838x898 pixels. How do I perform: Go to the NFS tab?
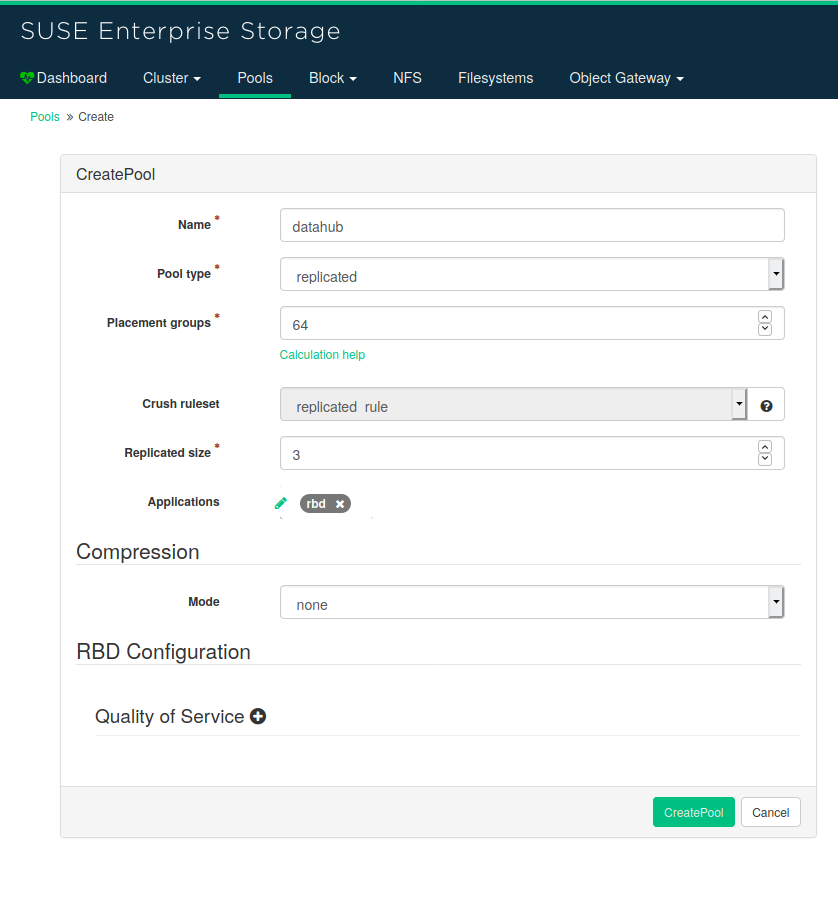tap(407, 78)
